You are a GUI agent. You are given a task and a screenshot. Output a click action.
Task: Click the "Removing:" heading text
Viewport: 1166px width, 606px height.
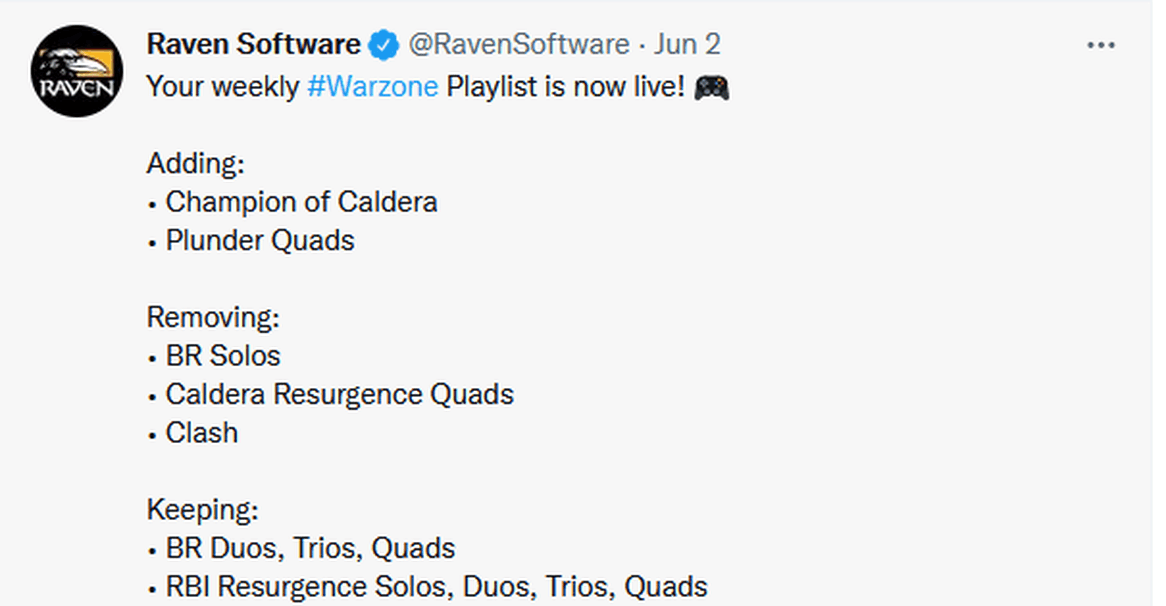coord(213,317)
